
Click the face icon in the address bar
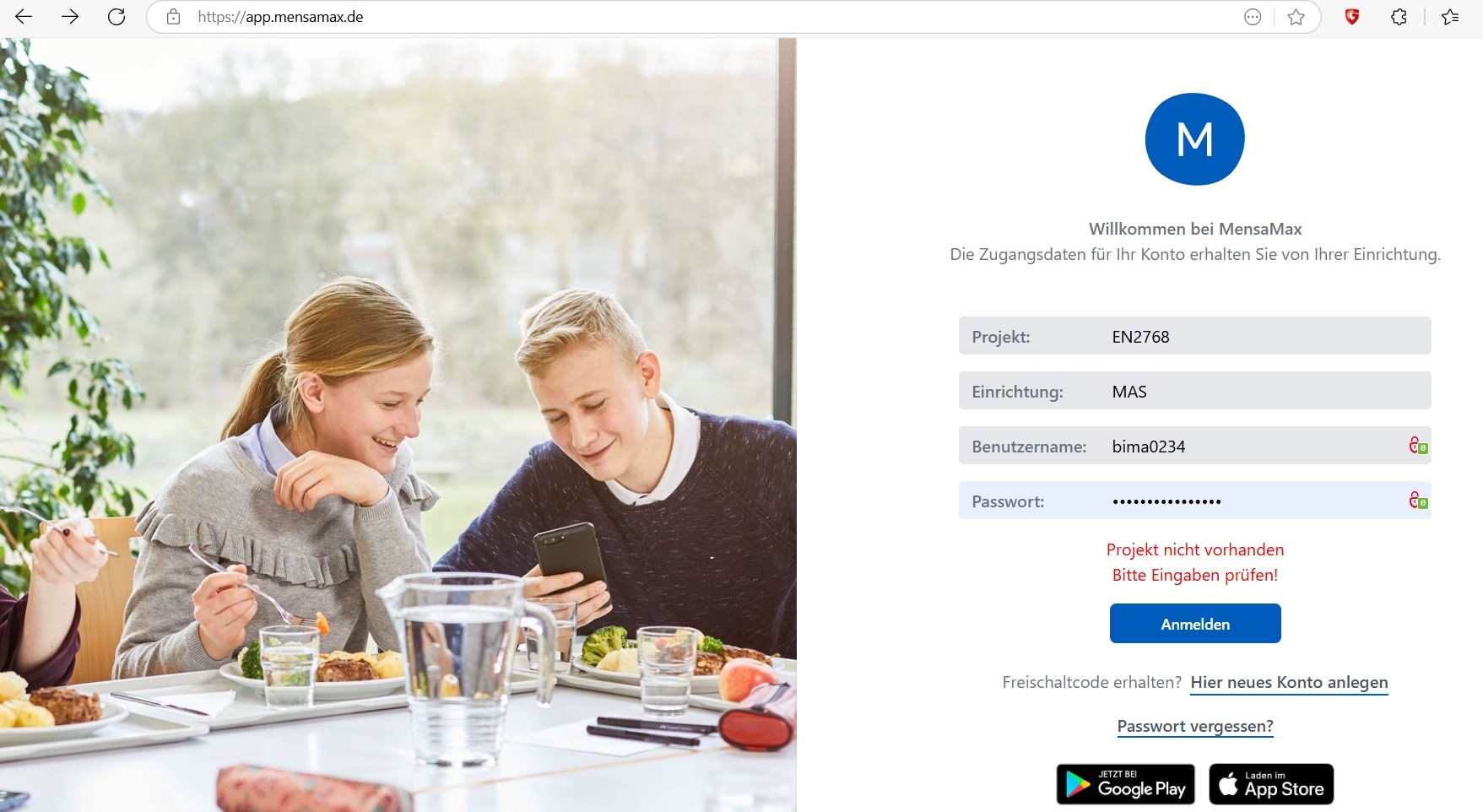pyautogui.click(x=1253, y=17)
